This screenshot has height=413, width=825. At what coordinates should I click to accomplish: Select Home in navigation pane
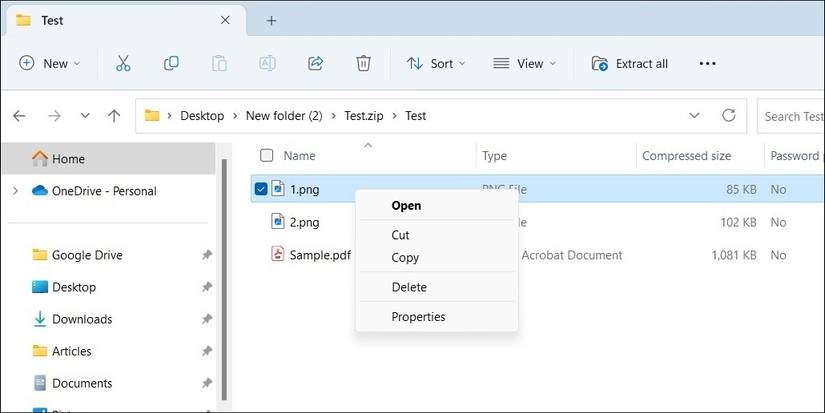coord(108,158)
